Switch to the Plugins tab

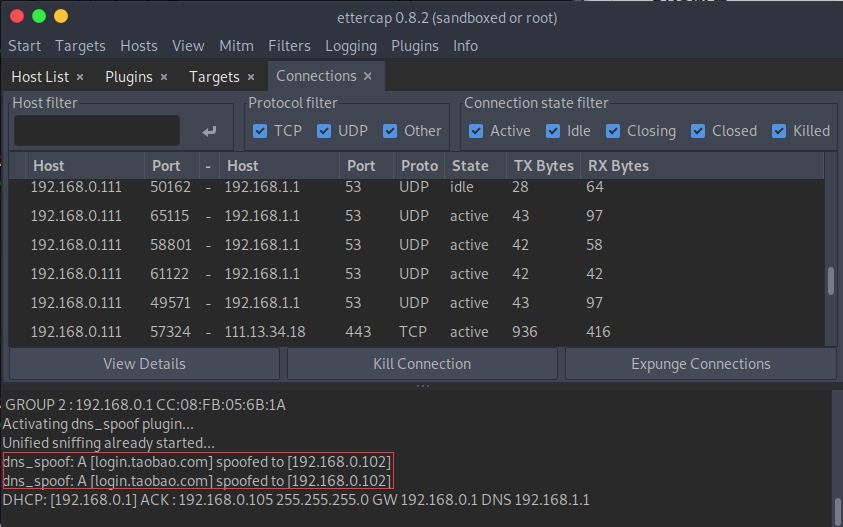point(128,77)
